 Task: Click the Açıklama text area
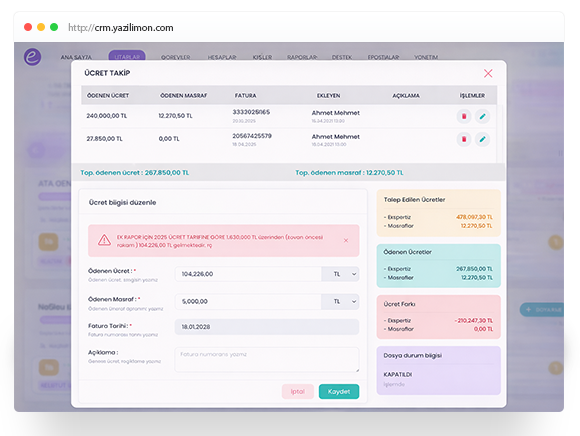[x=267, y=359]
